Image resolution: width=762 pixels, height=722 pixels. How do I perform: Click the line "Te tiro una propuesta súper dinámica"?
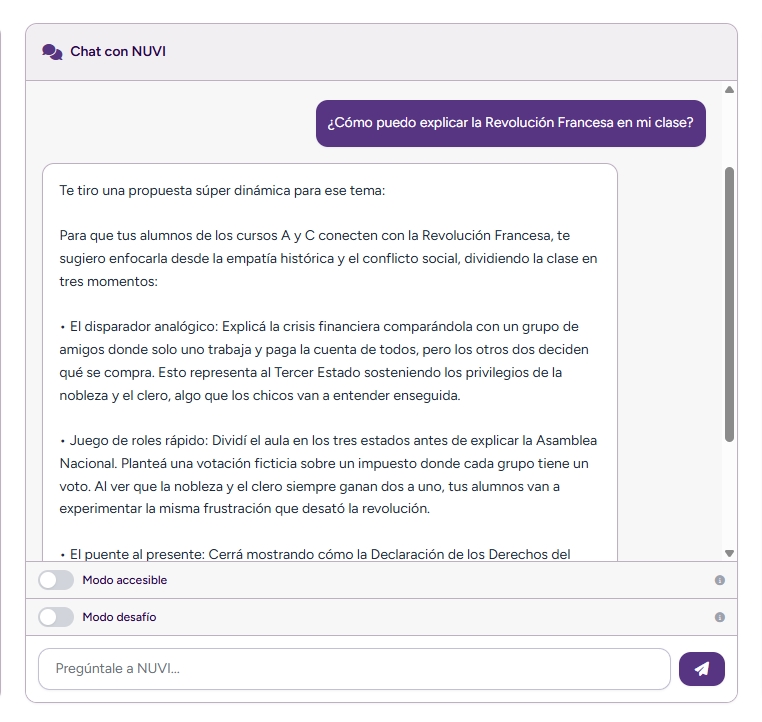[222, 190]
